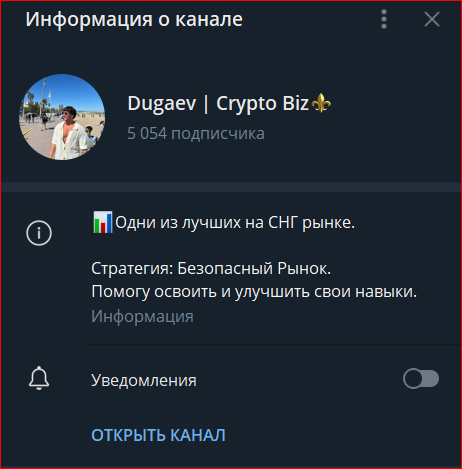The image size is (462, 469).
Task: Click the golden fleur-de-lis emoji
Action: click(321, 103)
